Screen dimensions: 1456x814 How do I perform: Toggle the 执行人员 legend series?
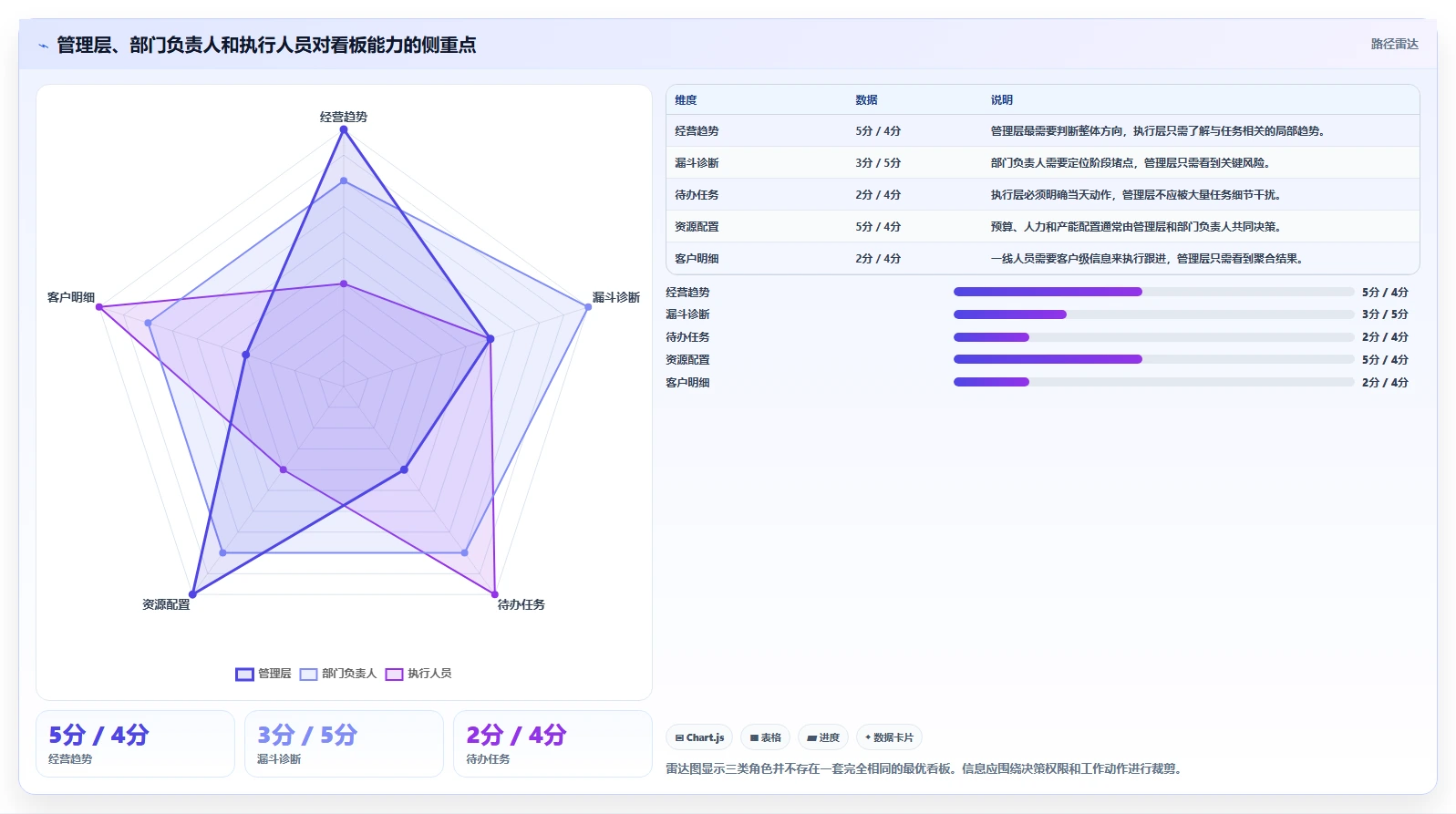click(418, 674)
